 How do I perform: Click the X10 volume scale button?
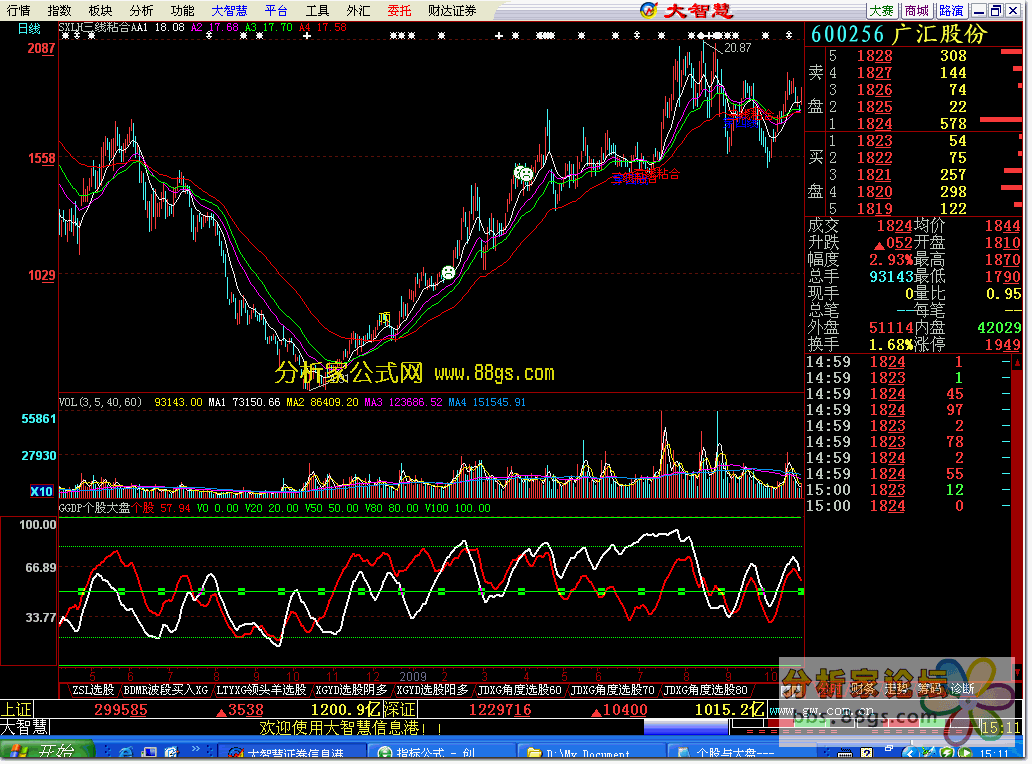(x=41, y=491)
